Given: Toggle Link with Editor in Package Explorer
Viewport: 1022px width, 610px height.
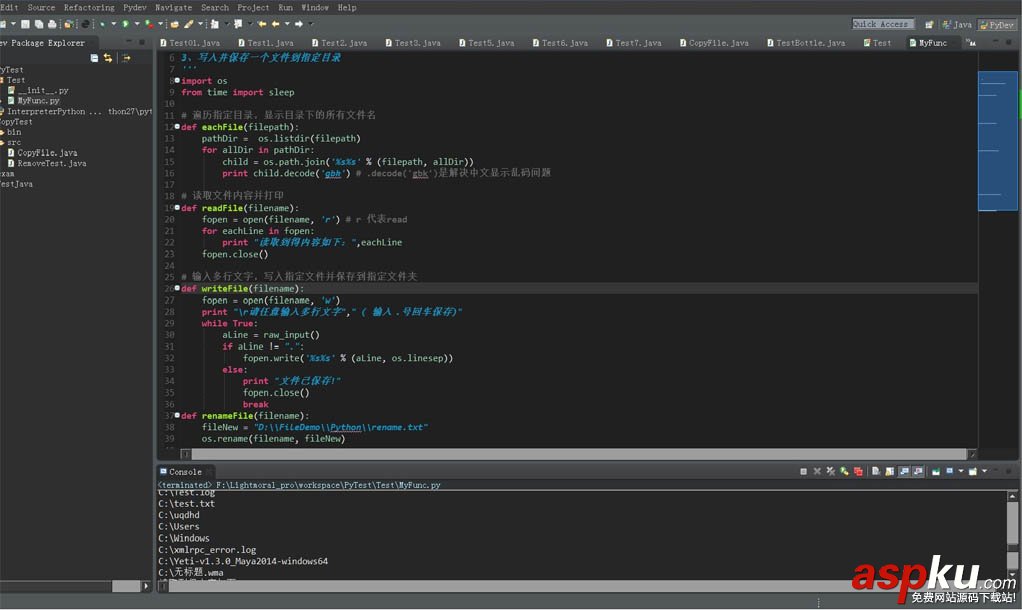Looking at the screenshot, I should 108,58.
